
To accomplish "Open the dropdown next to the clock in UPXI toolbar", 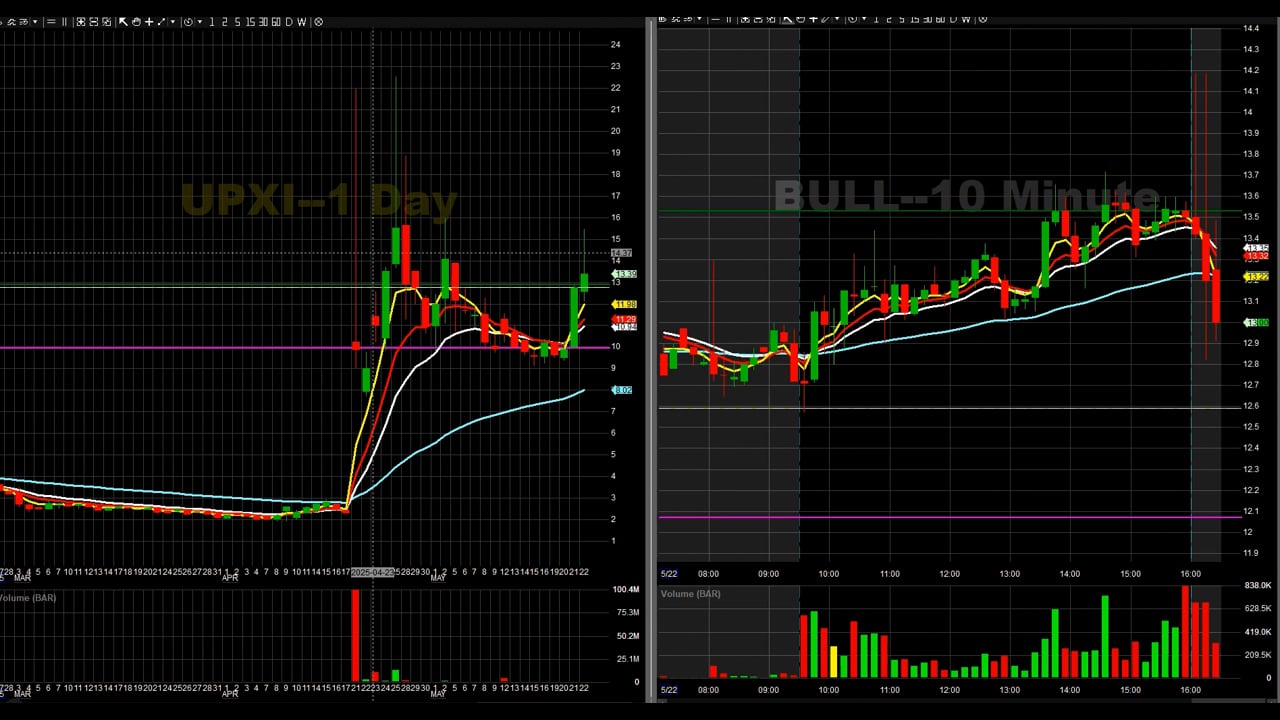I will tap(200, 22).
